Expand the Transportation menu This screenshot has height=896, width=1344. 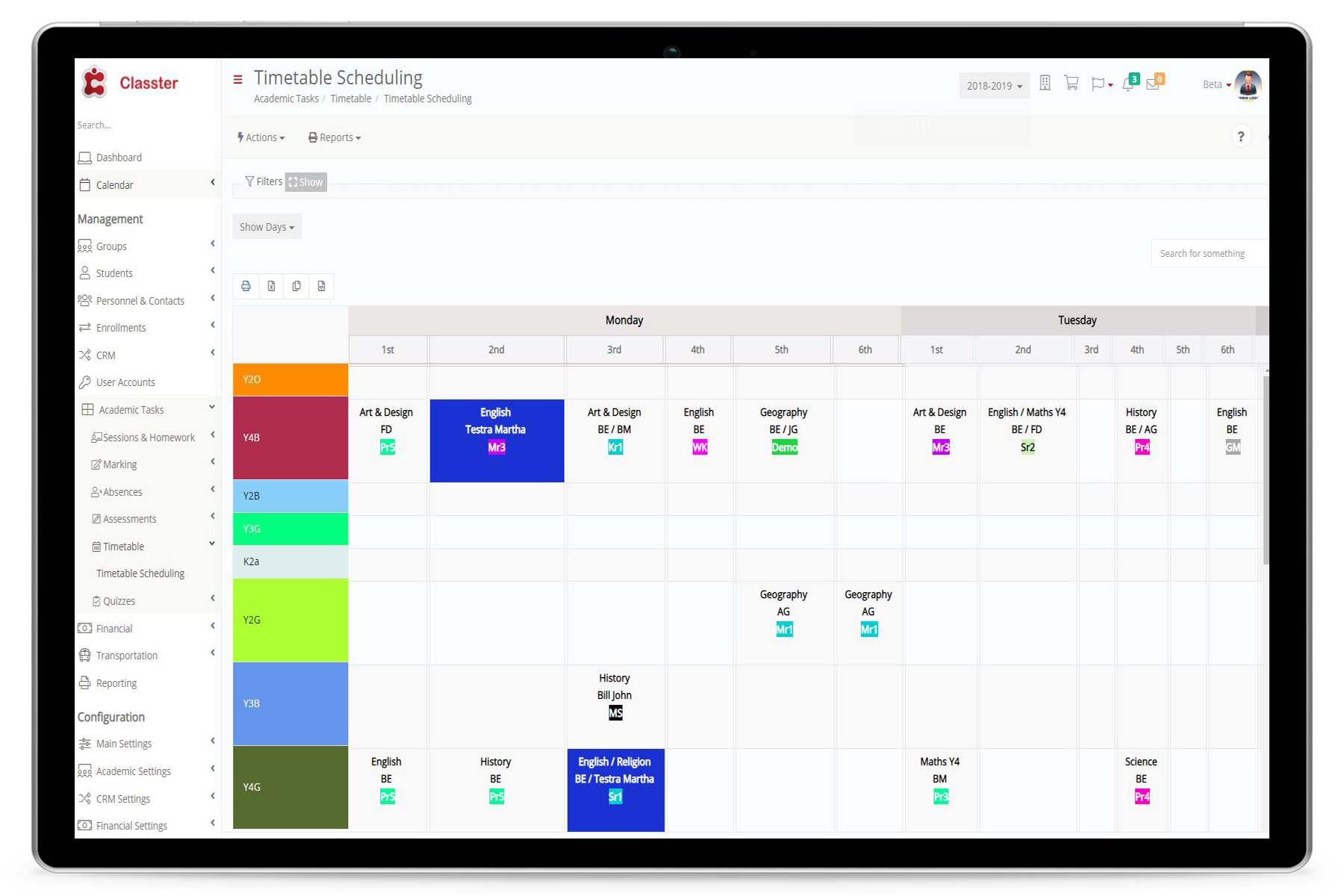(x=146, y=656)
